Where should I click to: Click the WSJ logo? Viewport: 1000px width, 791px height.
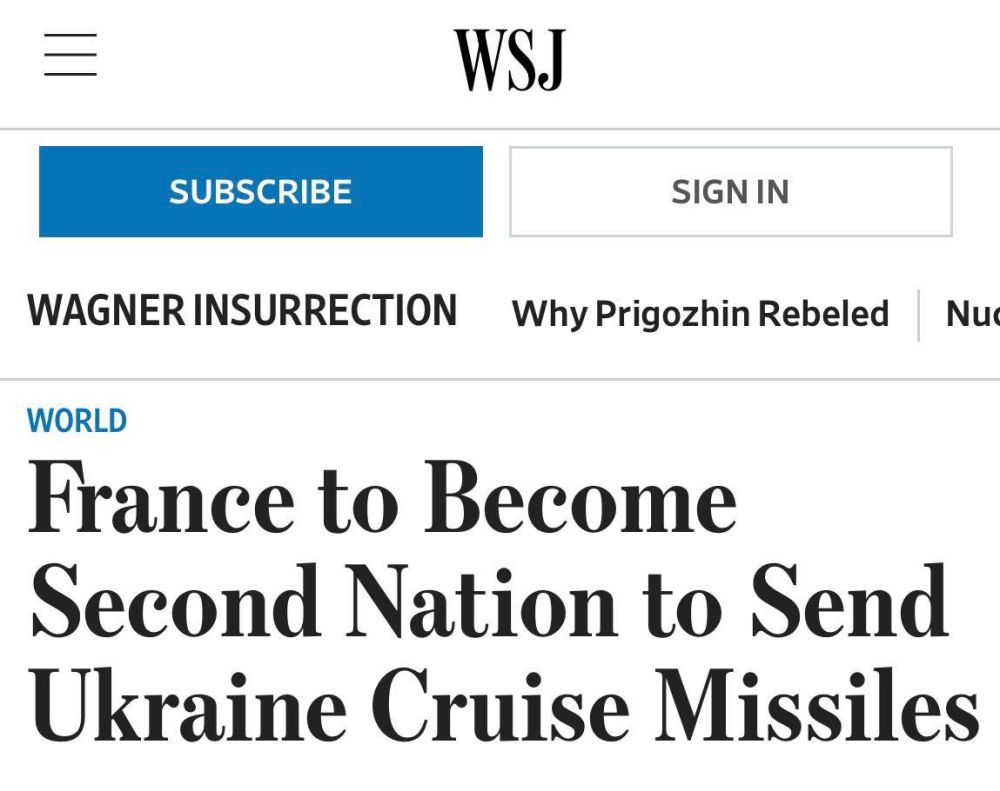510,60
